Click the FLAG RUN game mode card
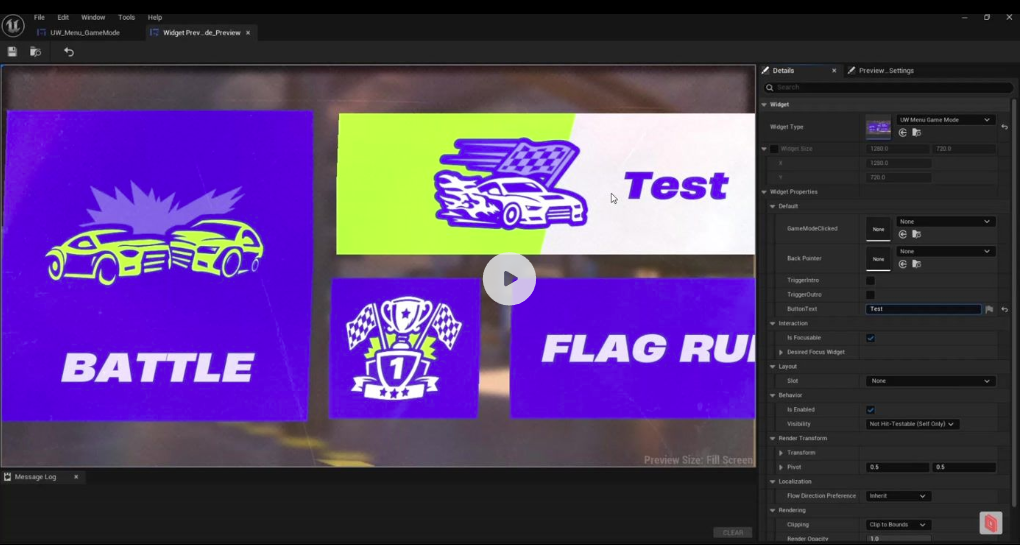 click(x=632, y=348)
